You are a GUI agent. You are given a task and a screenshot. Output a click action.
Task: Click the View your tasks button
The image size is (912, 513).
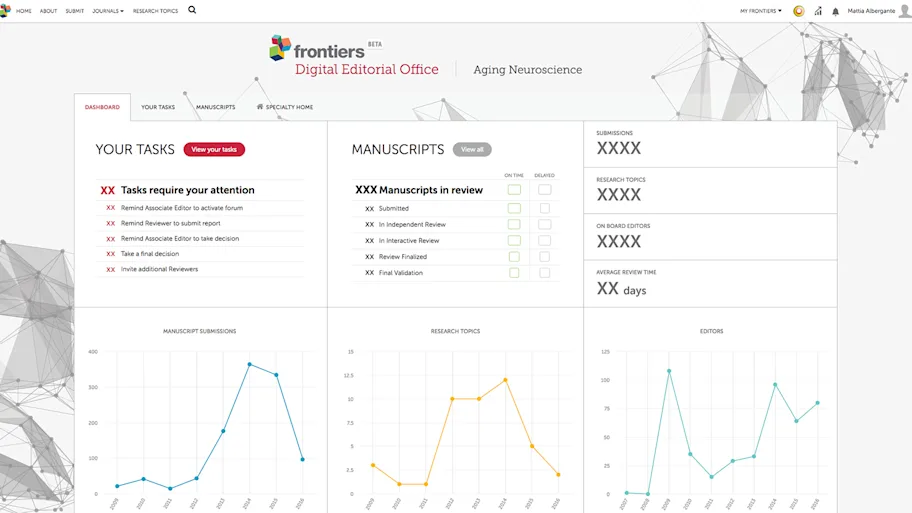coord(214,149)
